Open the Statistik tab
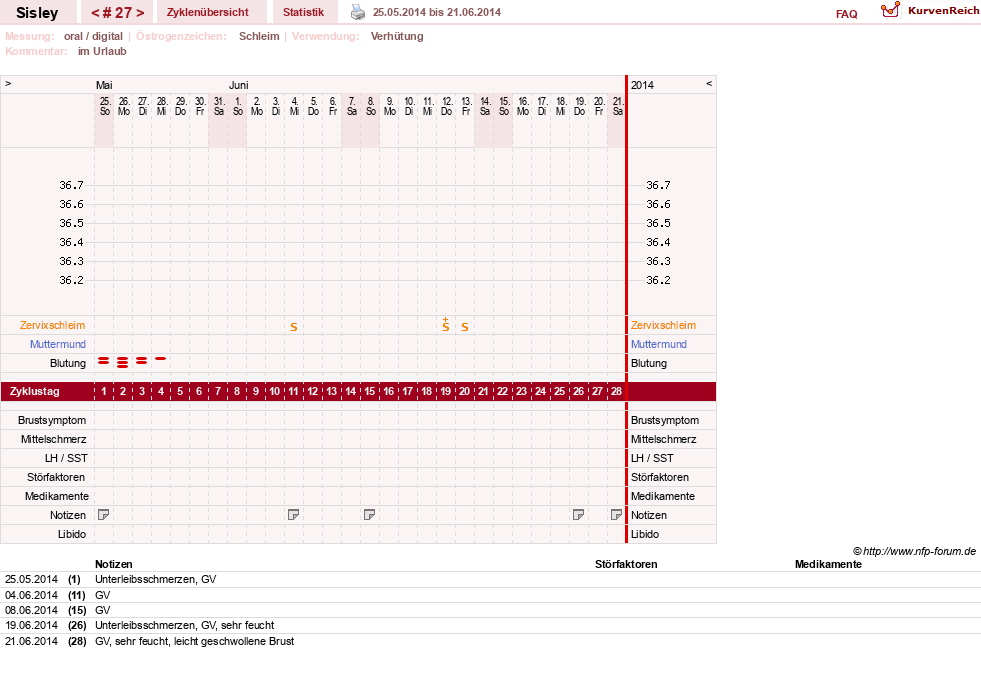 click(x=303, y=13)
